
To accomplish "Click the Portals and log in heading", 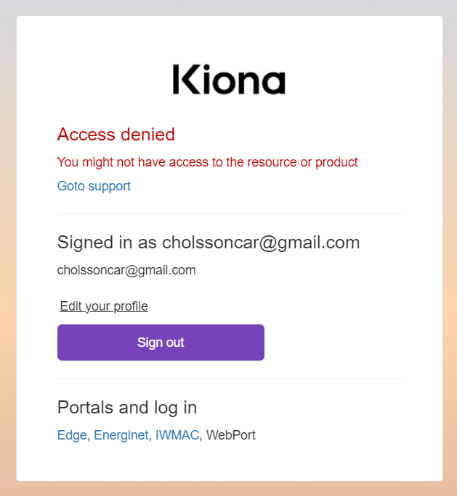I will click(127, 407).
